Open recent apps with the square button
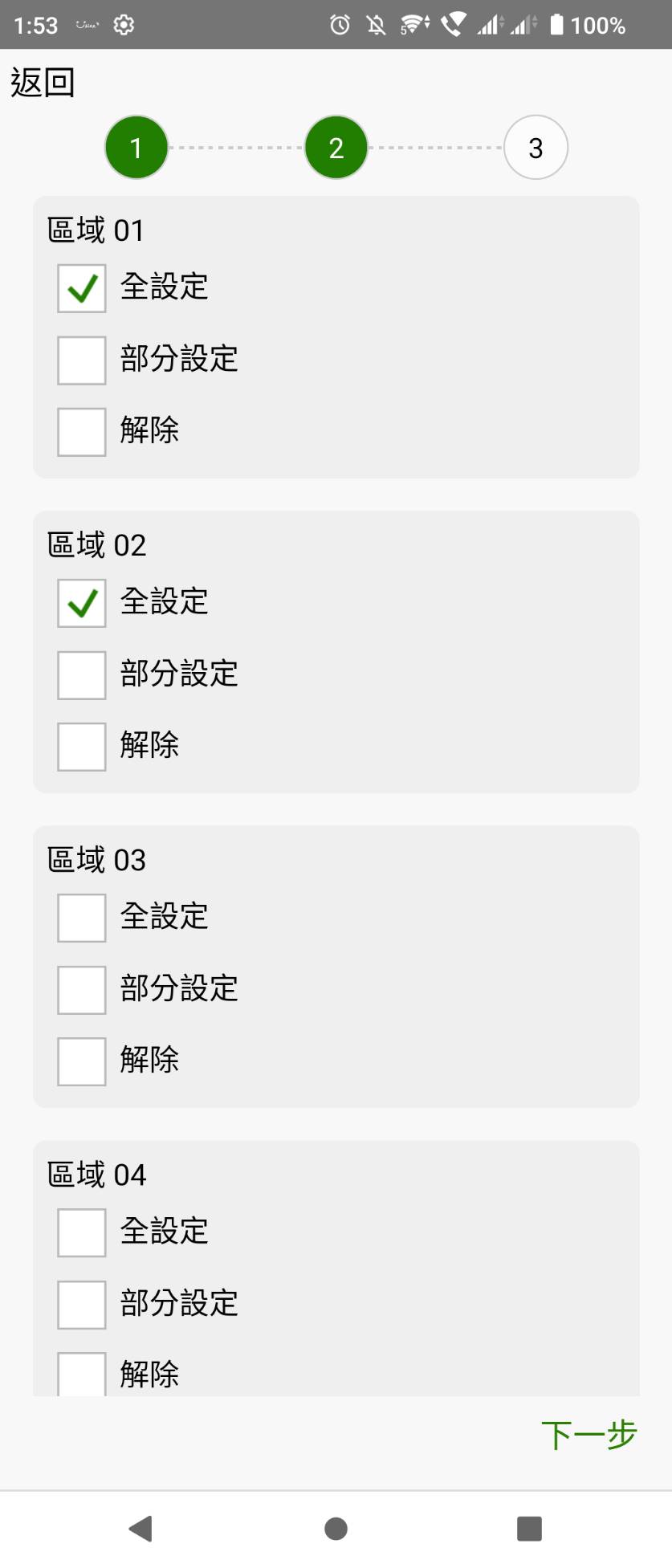This screenshot has width=672, height=1568. click(x=529, y=1529)
